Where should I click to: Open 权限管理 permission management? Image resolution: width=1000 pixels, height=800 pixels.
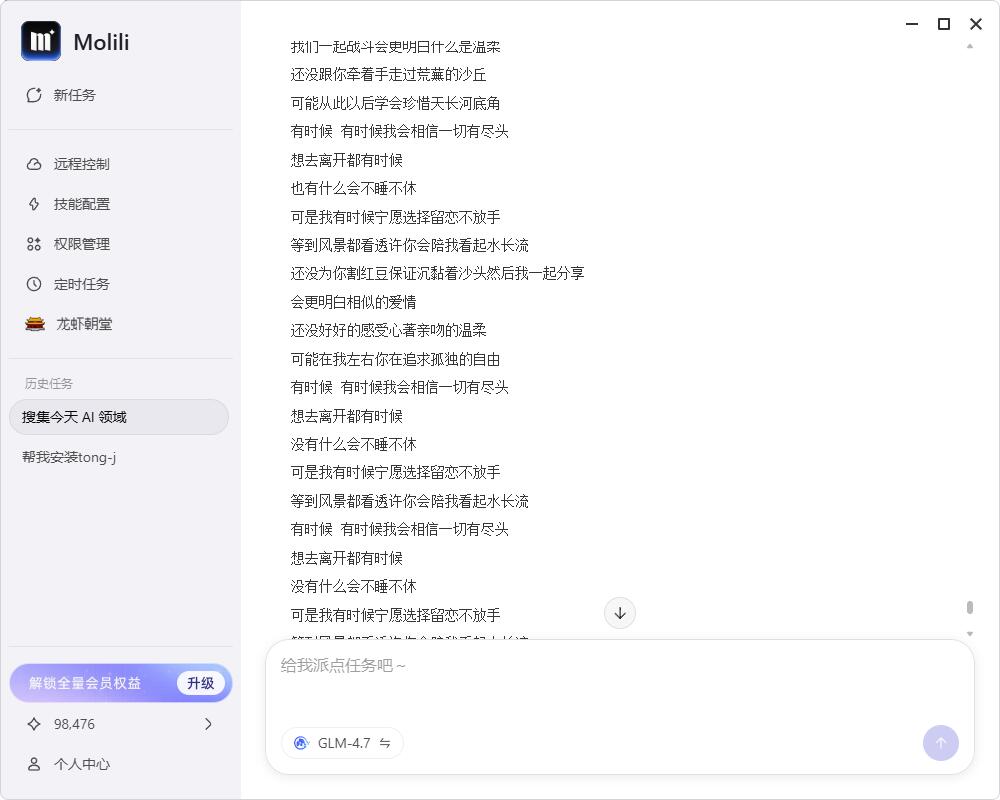click(x=81, y=244)
